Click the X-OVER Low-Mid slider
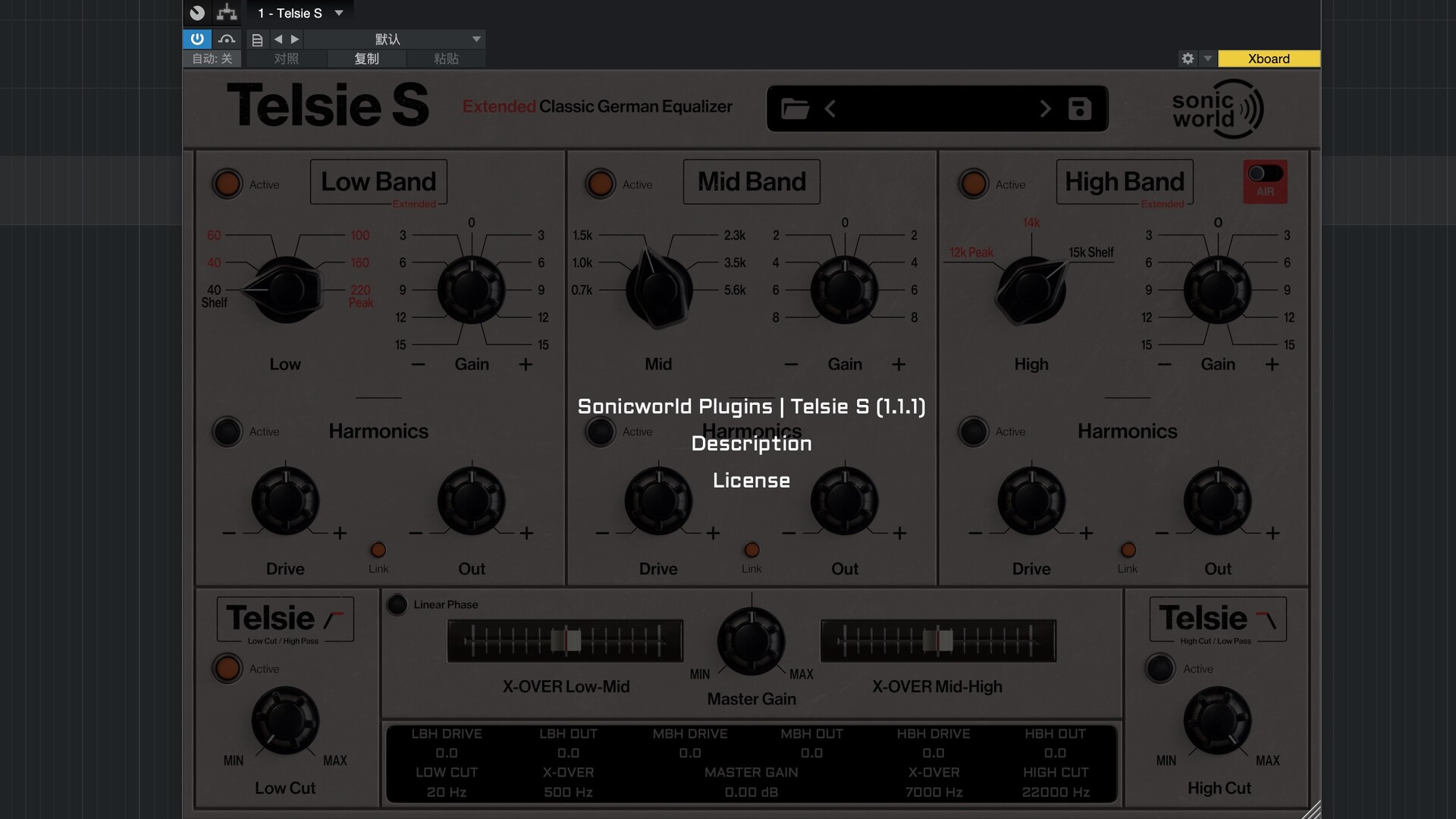 (565, 641)
